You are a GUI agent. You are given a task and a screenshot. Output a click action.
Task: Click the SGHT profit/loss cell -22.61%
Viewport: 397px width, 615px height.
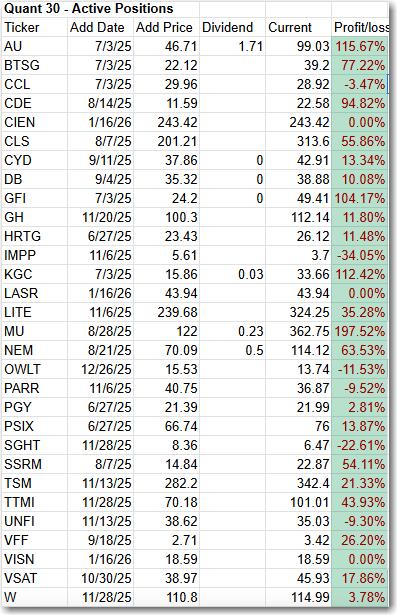(x=360, y=445)
